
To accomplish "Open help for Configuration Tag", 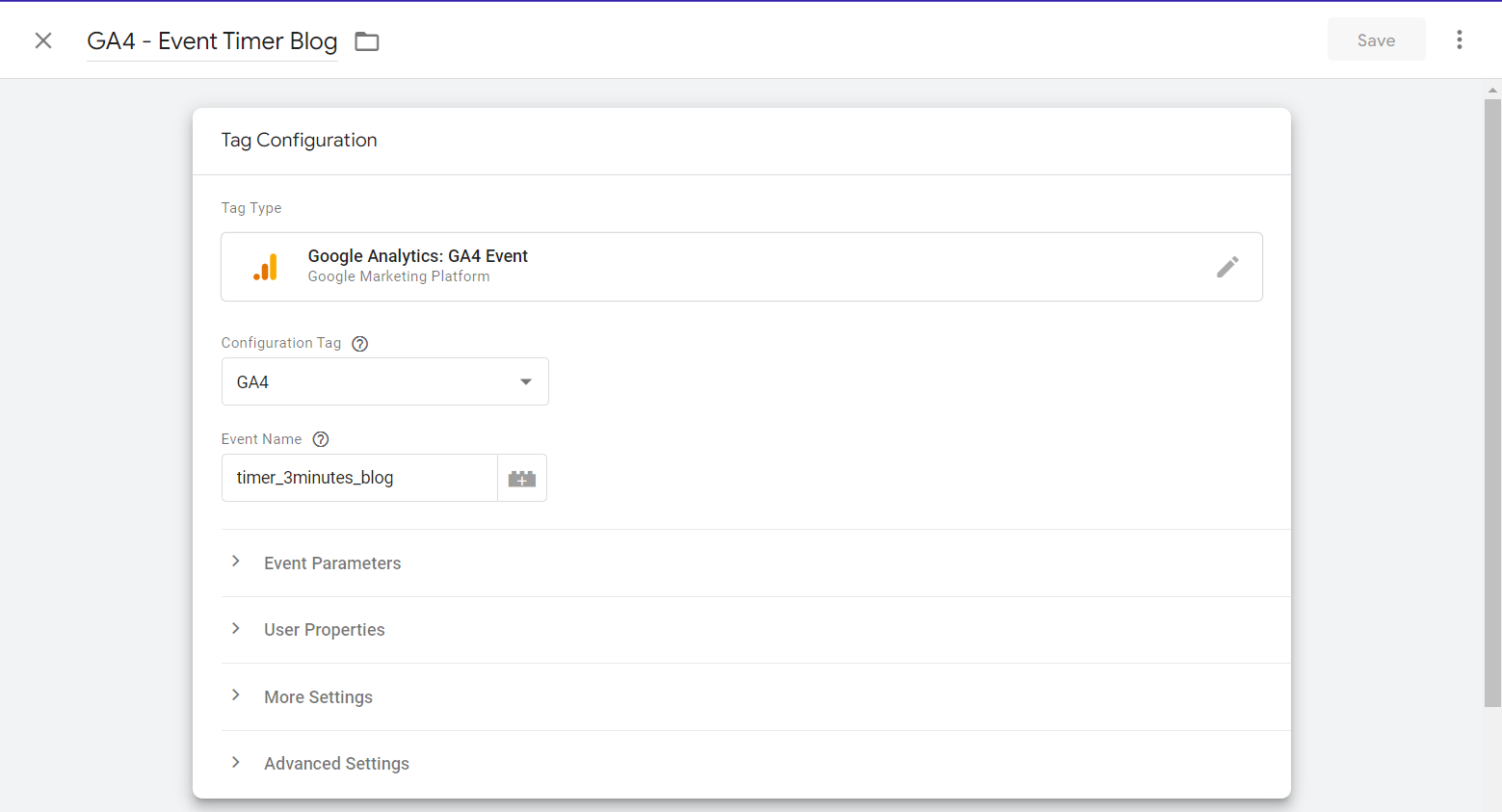I will click(x=360, y=344).
